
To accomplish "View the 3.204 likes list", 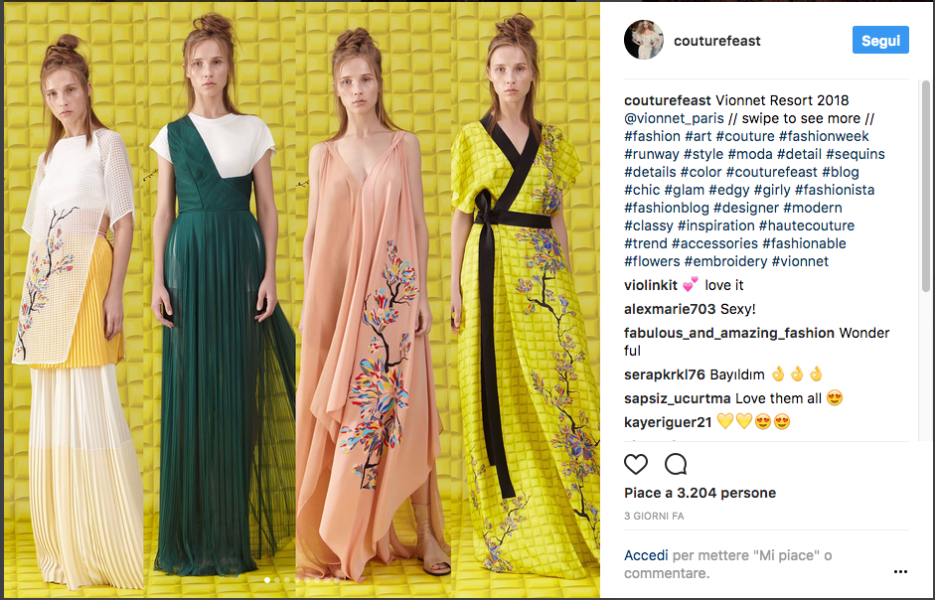I will click(699, 493).
